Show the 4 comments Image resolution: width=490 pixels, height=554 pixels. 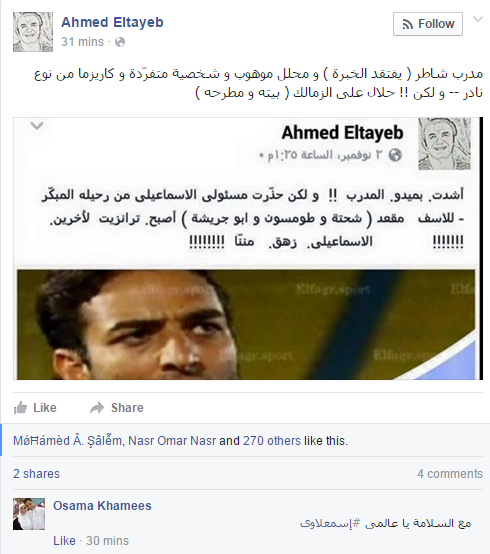pyautogui.click(x=450, y=473)
